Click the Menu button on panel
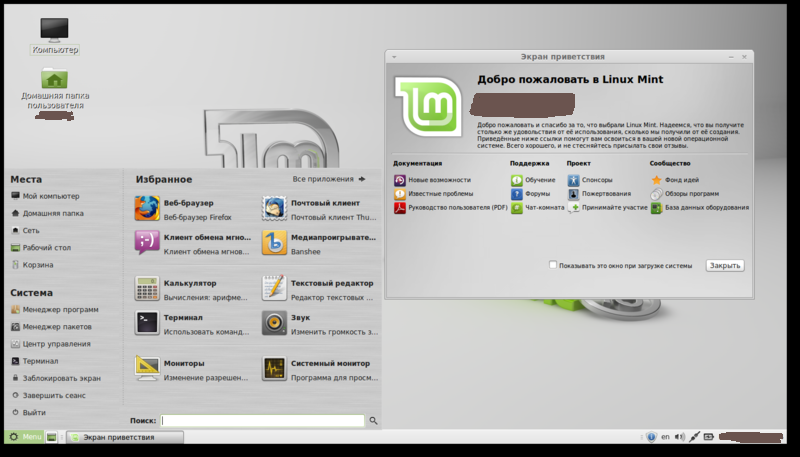This screenshot has height=457, width=800. 24,437
